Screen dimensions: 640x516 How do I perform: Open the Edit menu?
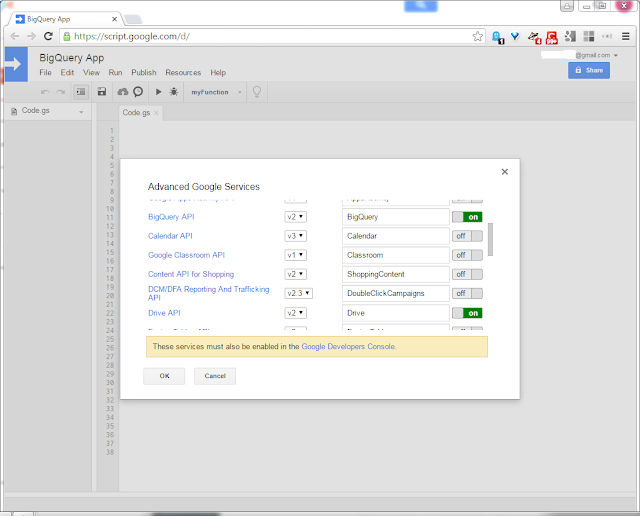click(67, 73)
